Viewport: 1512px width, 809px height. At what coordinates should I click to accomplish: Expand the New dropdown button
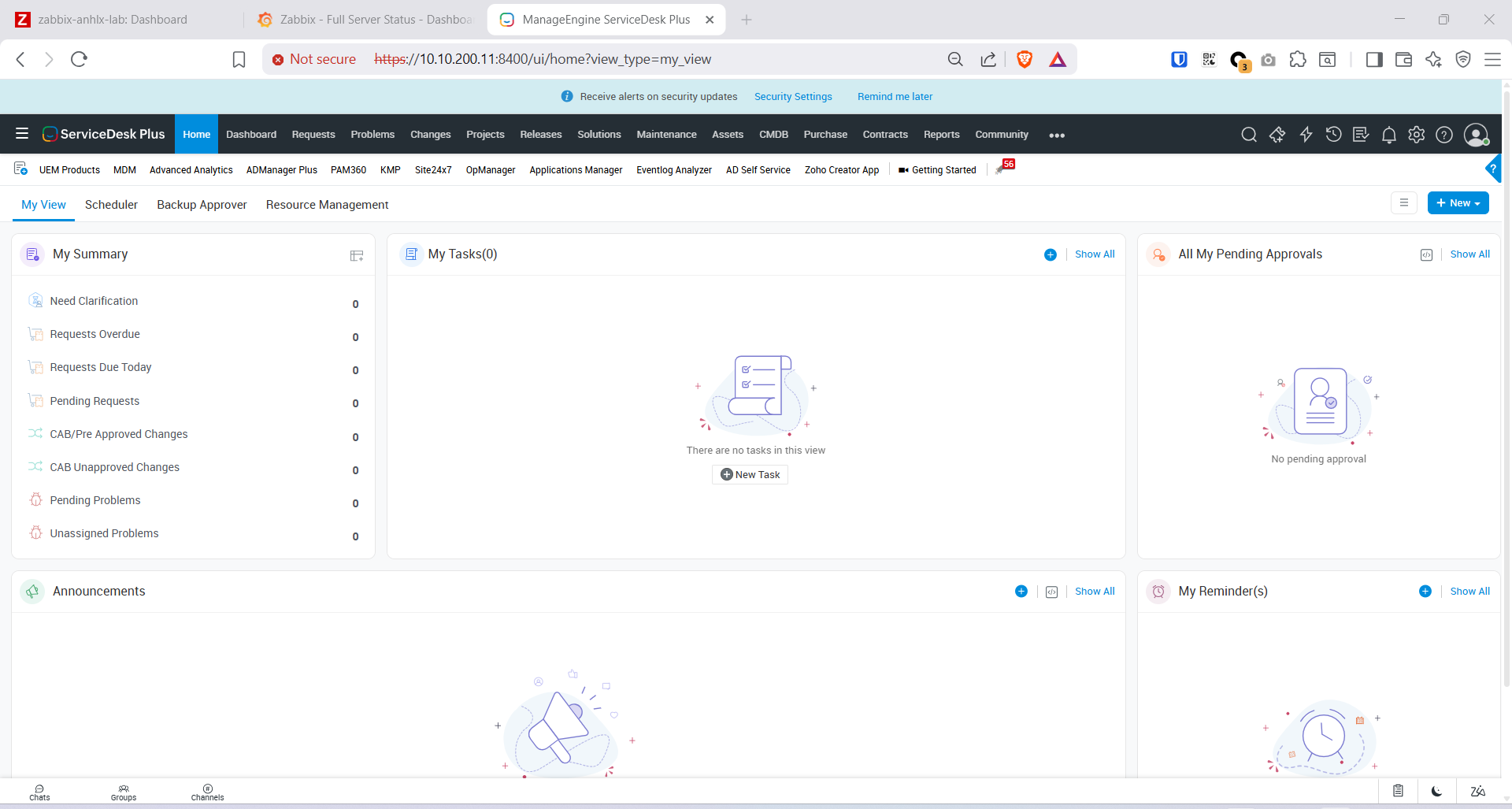pos(1458,203)
